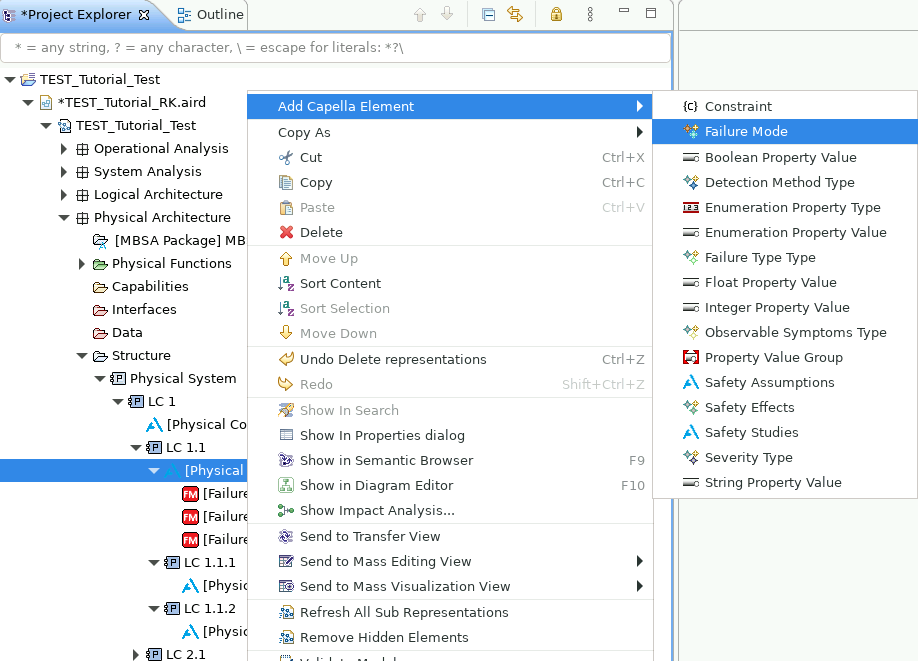Click the Show In Properties dialog icon

click(286, 435)
